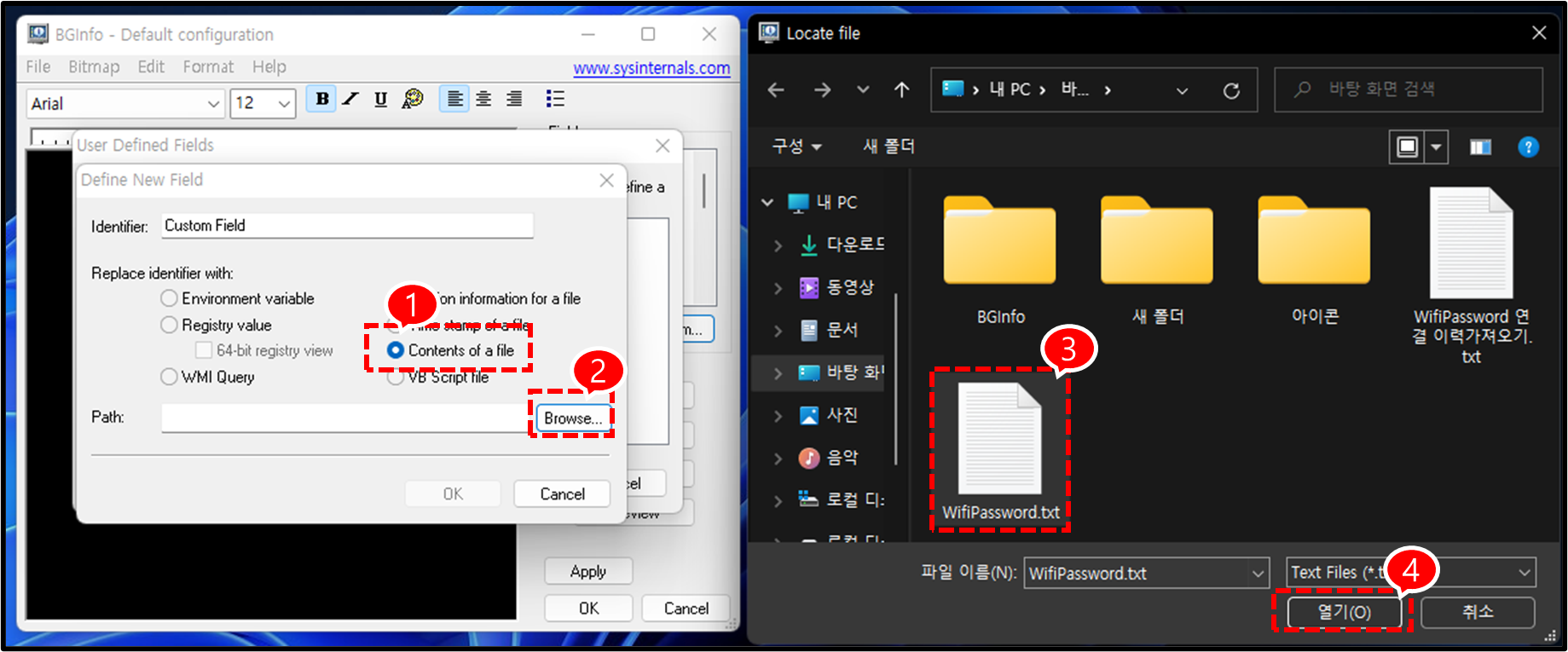Open the Format menu in BGInfo
1568x652 pixels.
point(208,66)
